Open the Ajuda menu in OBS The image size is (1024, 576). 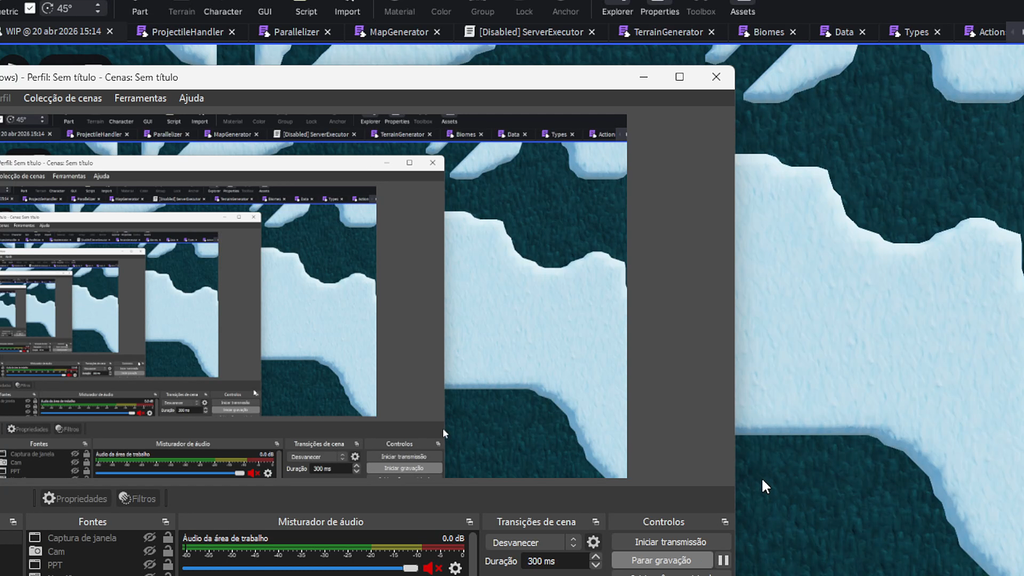pos(191,98)
